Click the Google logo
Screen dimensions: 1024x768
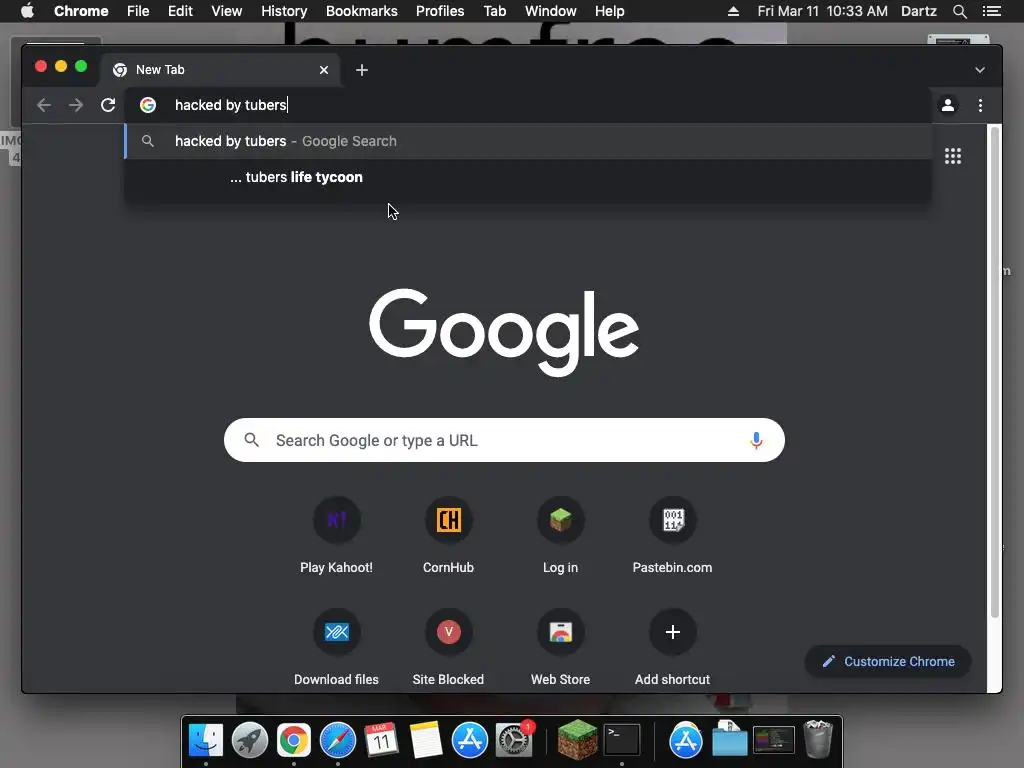click(504, 332)
